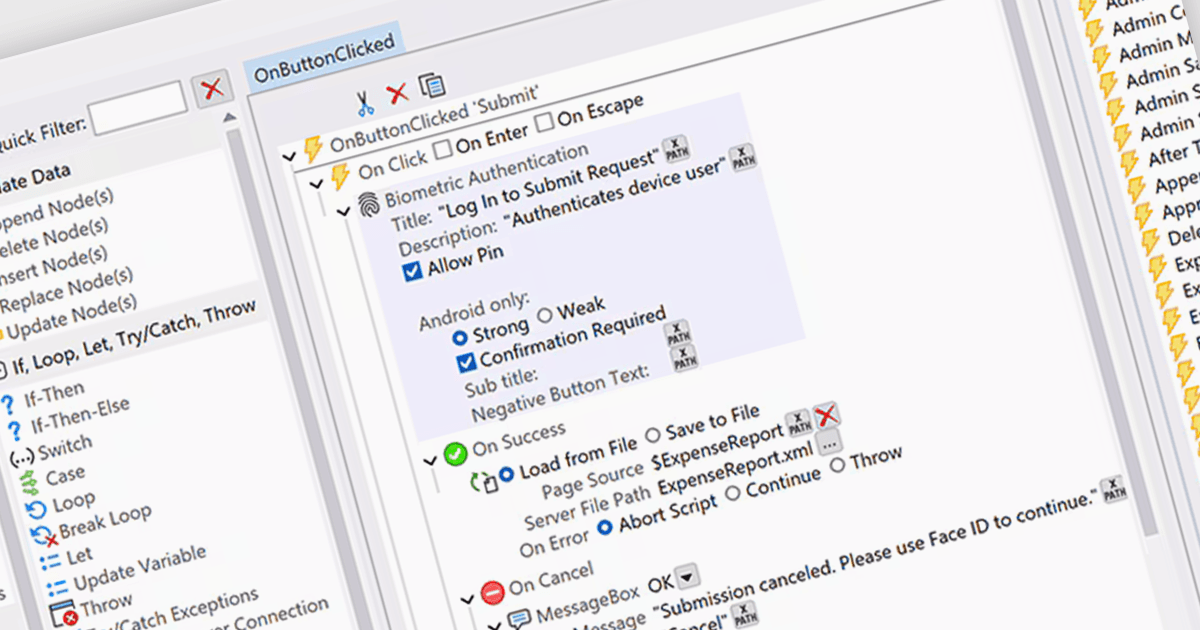Click the scissors cut icon
The image size is (1200, 630).
[365, 102]
